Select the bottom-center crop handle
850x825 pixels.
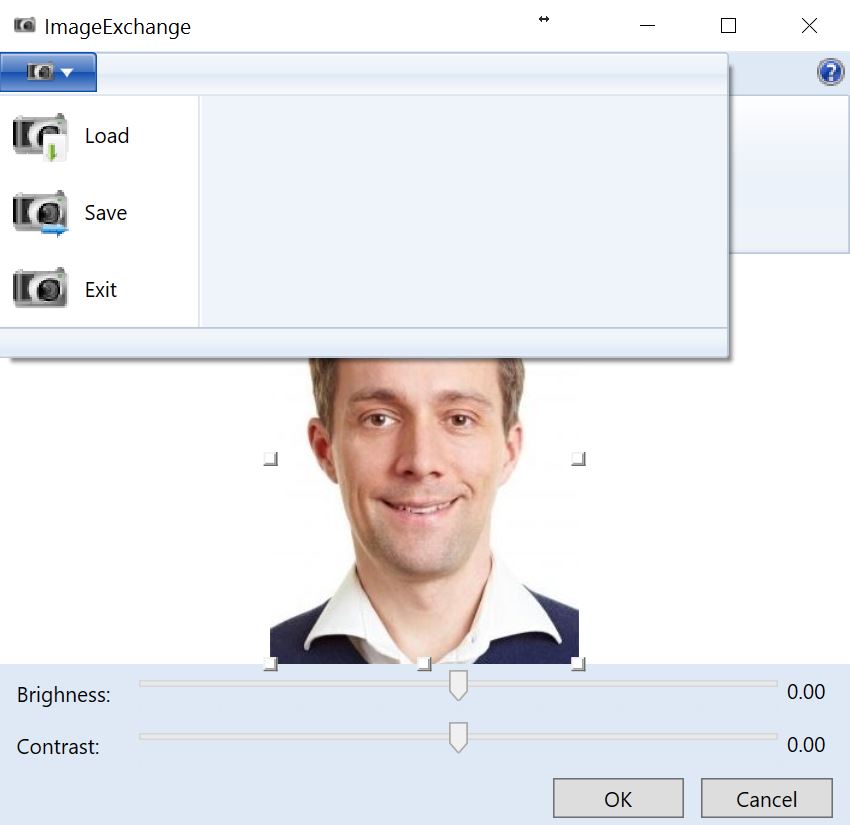coord(423,664)
